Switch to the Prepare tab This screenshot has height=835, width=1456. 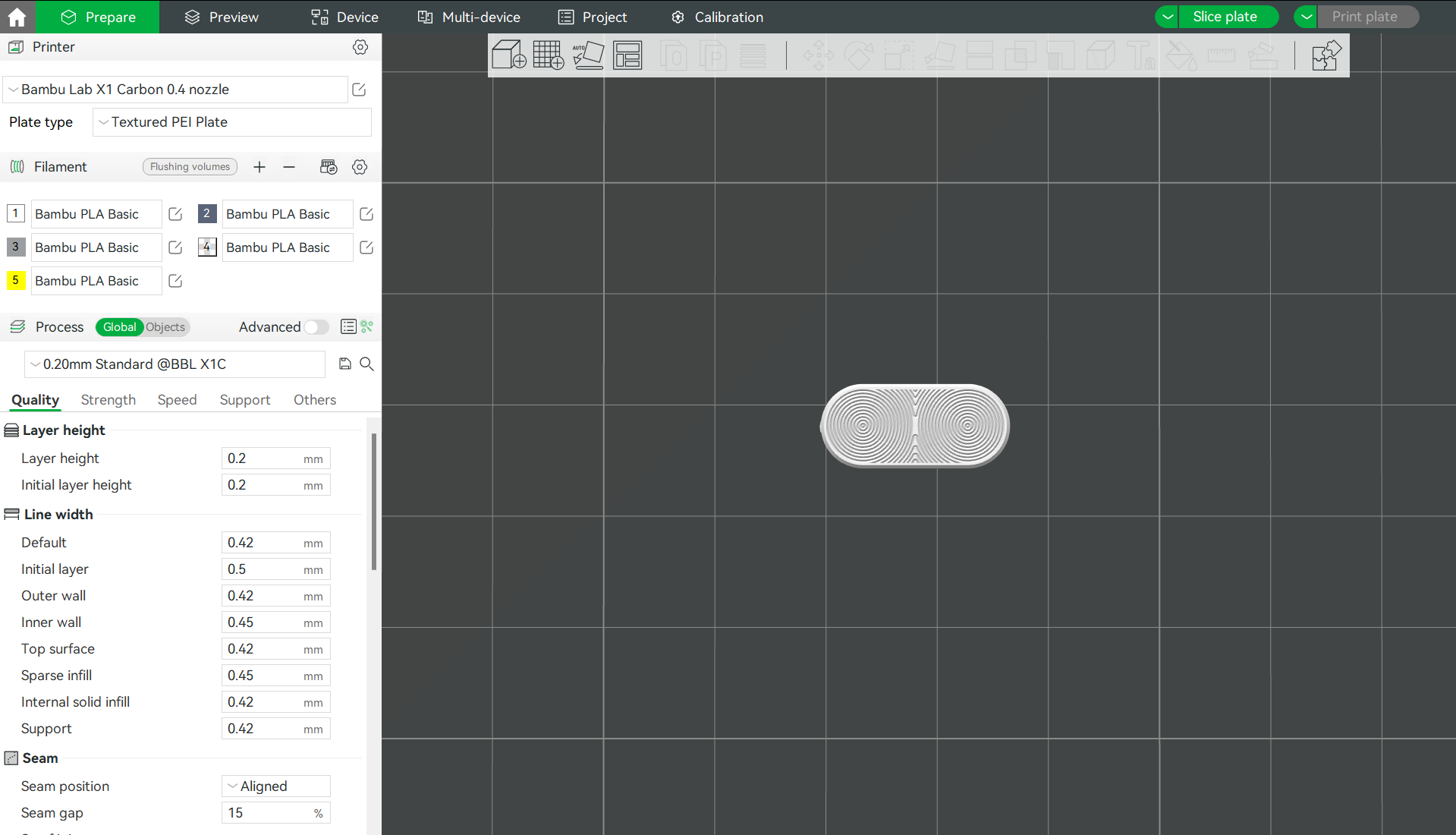(x=98, y=17)
